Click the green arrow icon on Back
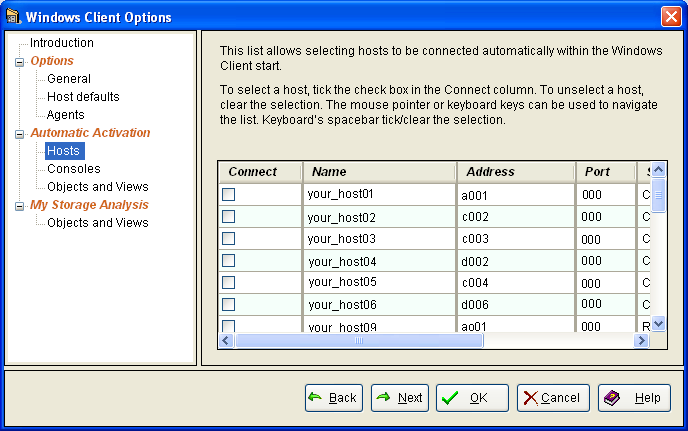688x431 pixels. point(315,397)
